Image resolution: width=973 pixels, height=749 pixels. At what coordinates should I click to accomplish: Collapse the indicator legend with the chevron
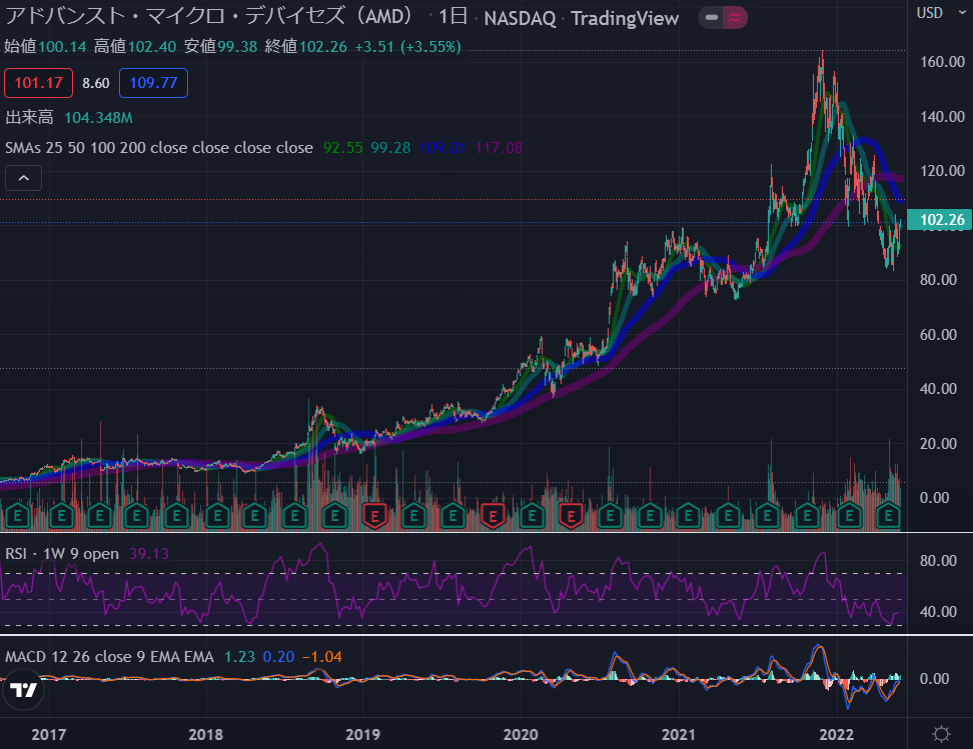click(24, 178)
